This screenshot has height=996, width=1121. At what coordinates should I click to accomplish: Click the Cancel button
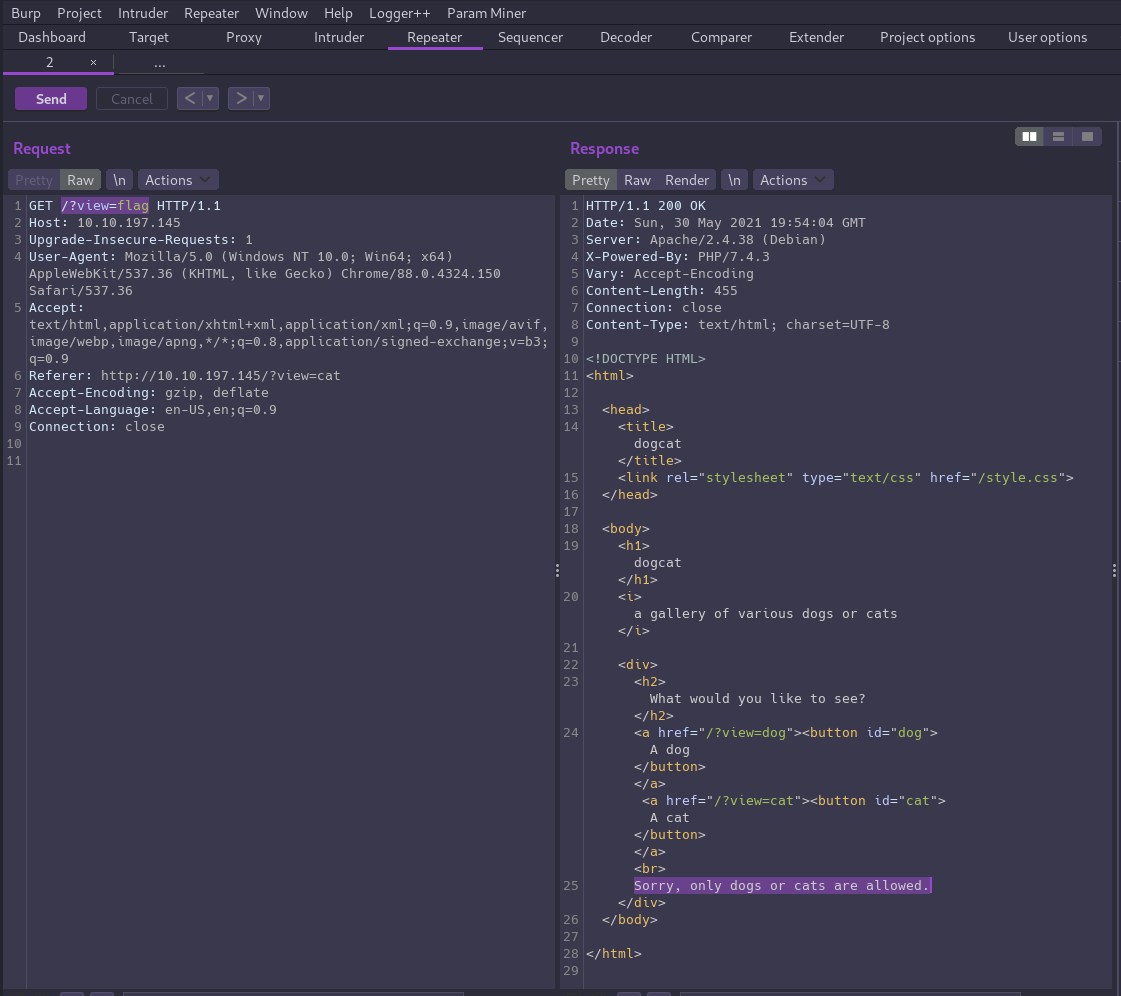pos(132,99)
